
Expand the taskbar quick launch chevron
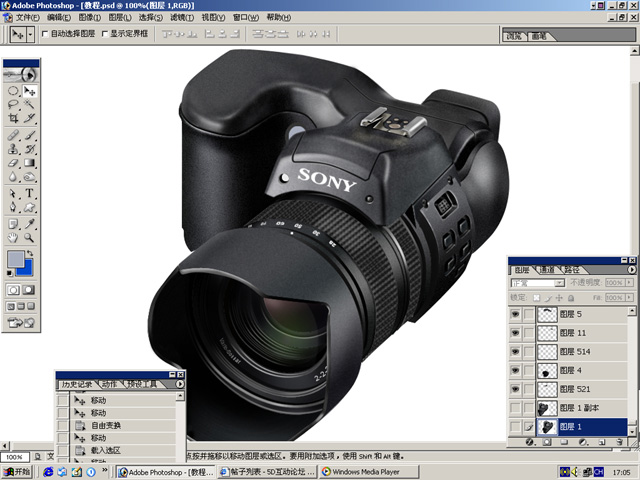pyautogui.click(x=104, y=470)
